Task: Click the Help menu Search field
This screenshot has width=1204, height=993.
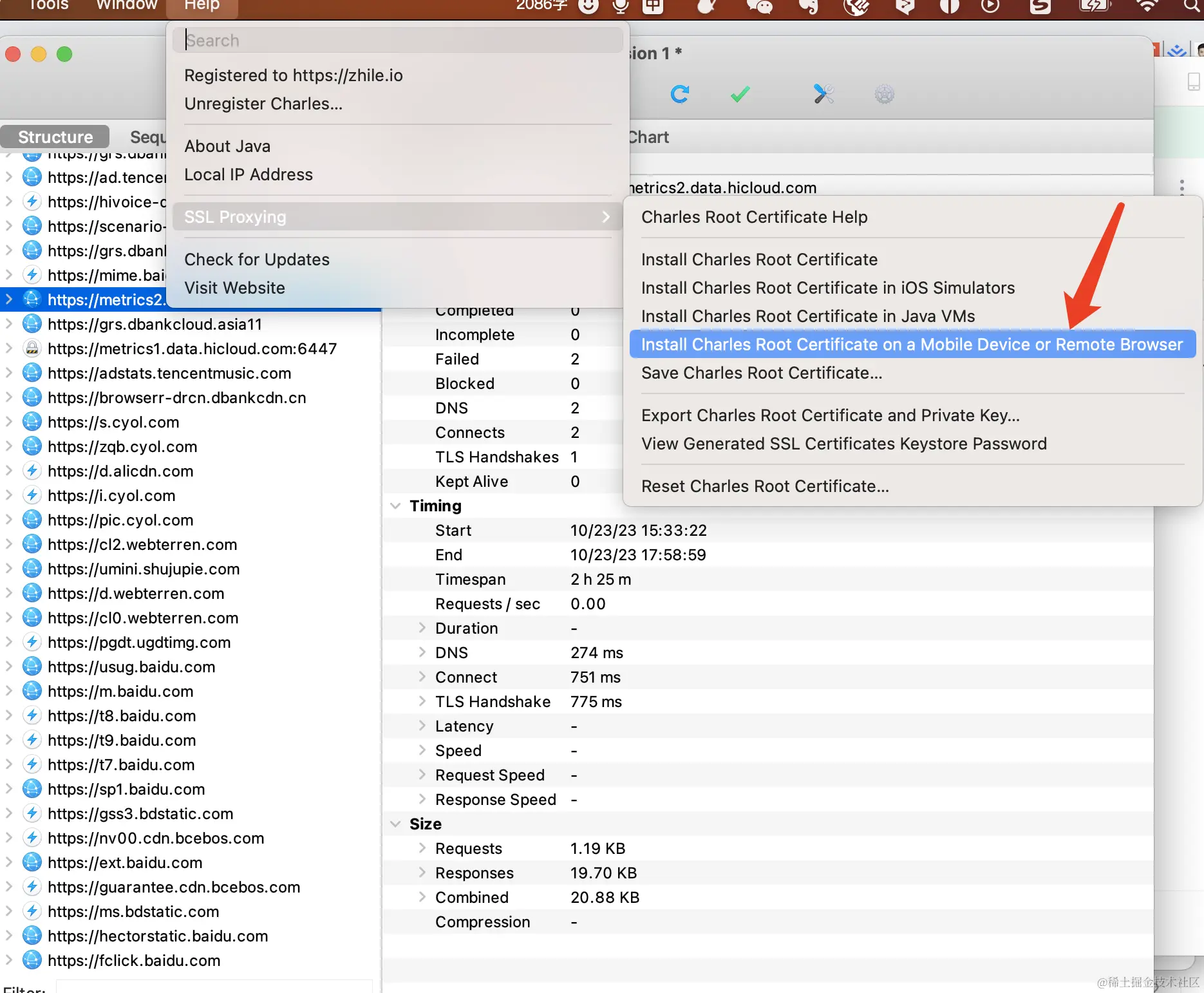Action: [397, 40]
